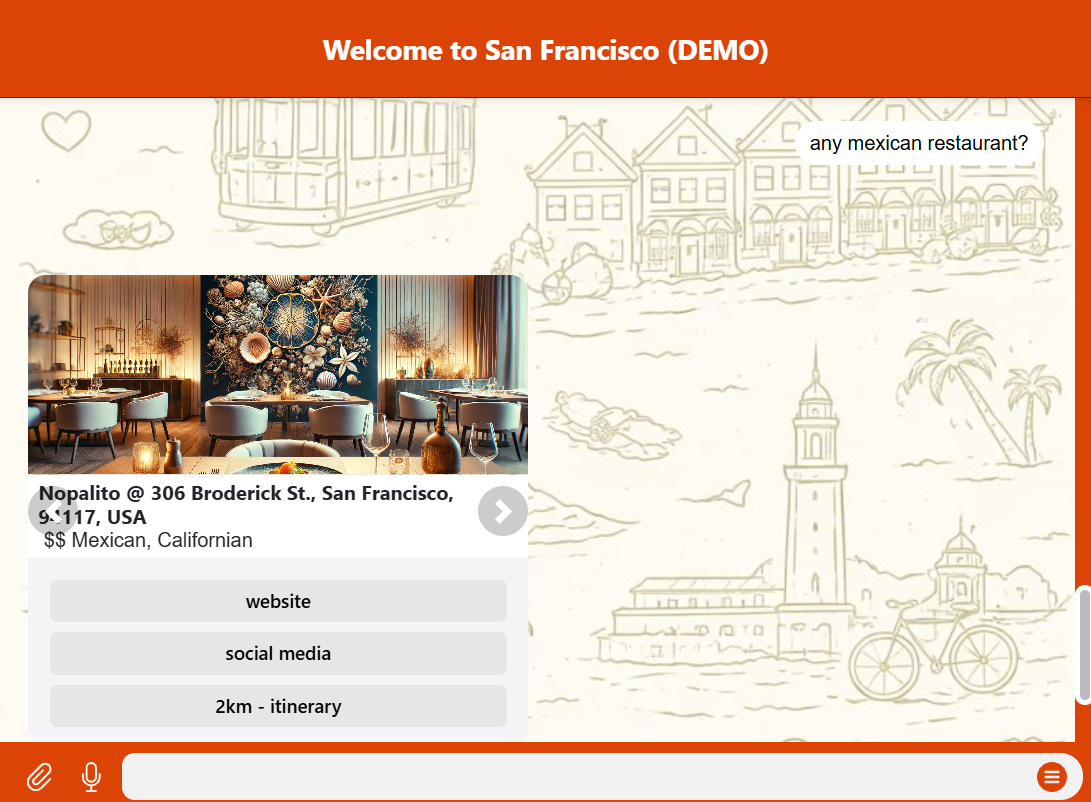Open the Nopalito website button
This screenshot has height=802, width=1091.
278,601
